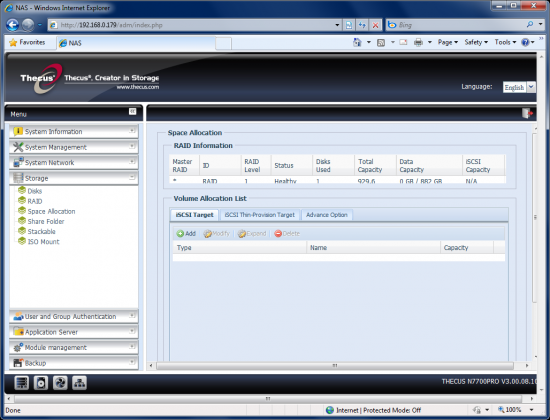Expand User and Group Authentication section
Screen dimensions: 550x420
pos(74,316)
